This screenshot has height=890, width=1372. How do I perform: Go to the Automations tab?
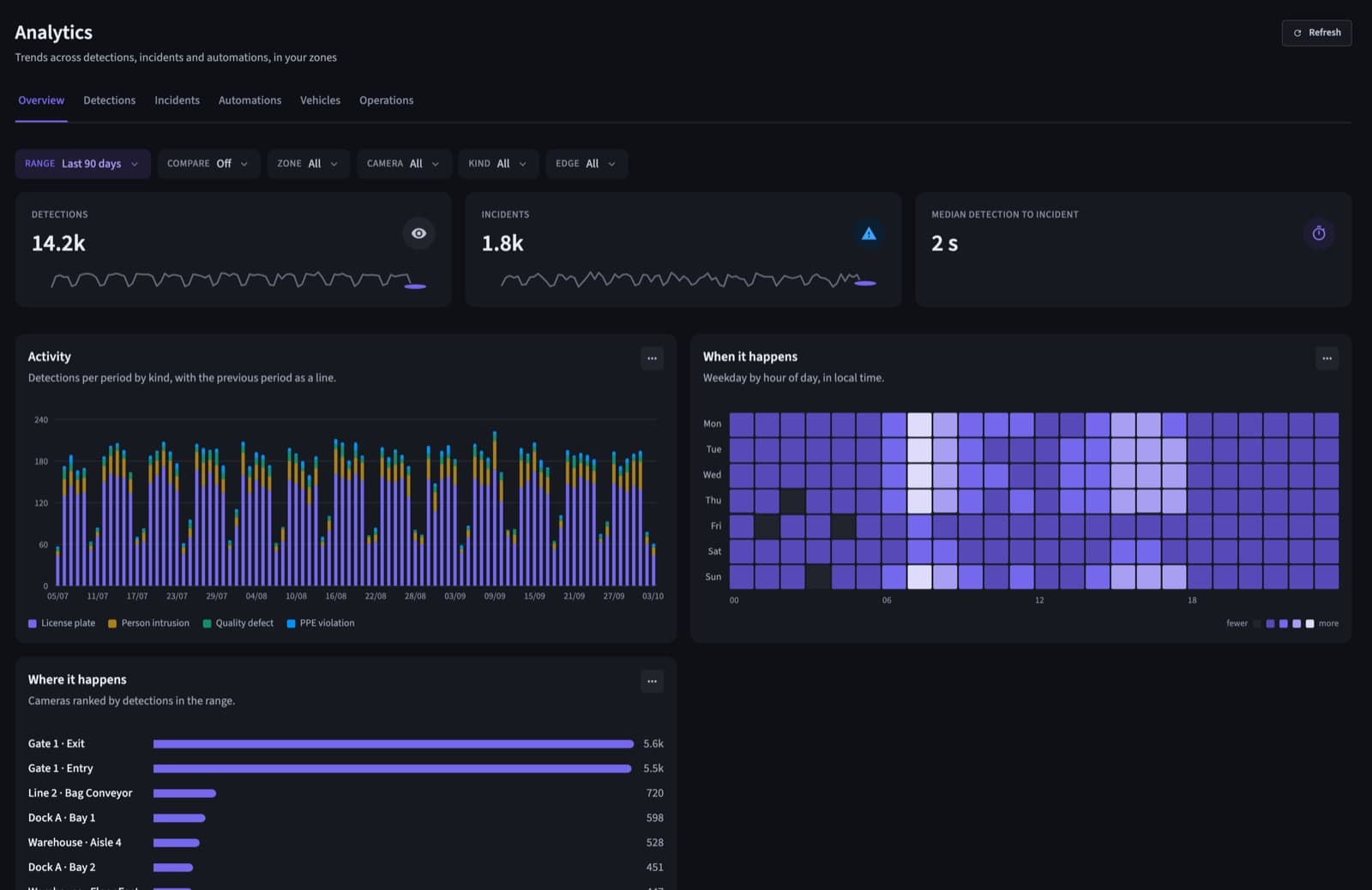coord(250,100)
